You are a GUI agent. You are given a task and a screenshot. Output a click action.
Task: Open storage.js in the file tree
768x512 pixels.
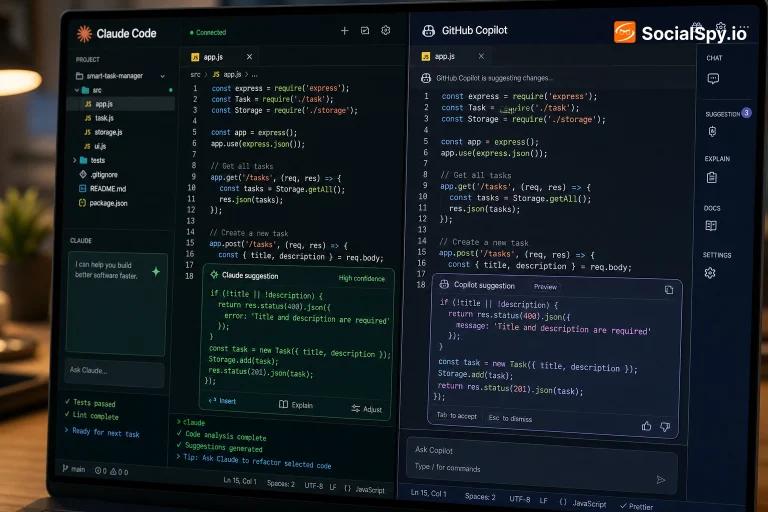tap(103, 132)
